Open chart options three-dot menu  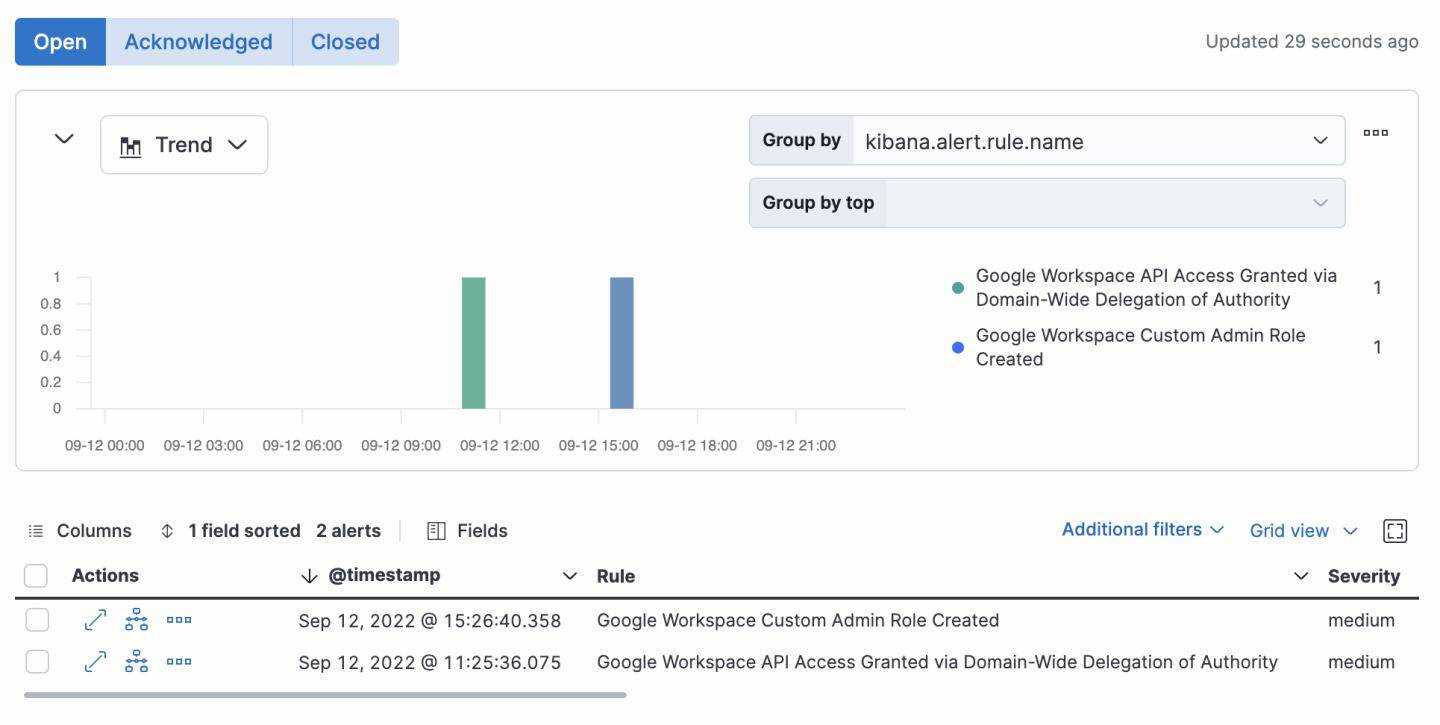click(1376, 133)
